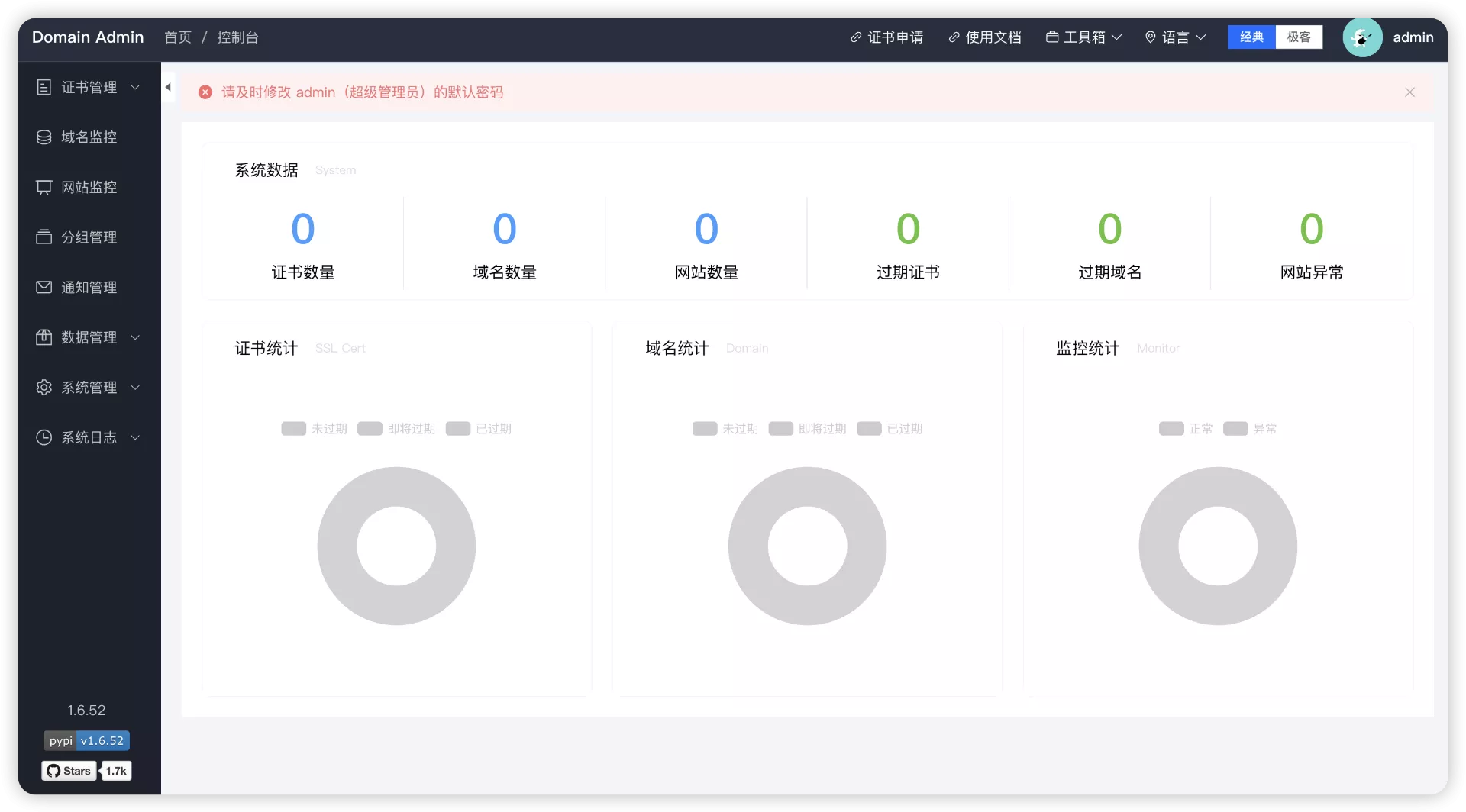1466x812 pixels.
Task: Click the 过期证书 statistic card
Action: click(x=908, y=244)
